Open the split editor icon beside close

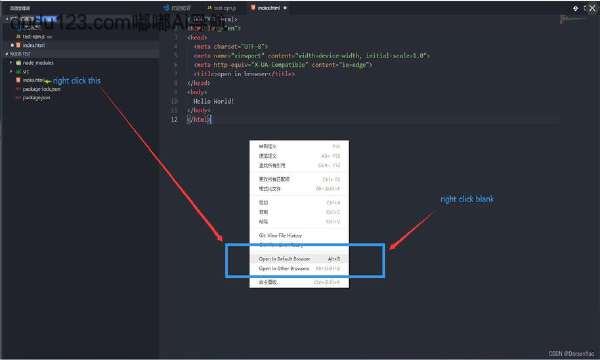[585, 8]
